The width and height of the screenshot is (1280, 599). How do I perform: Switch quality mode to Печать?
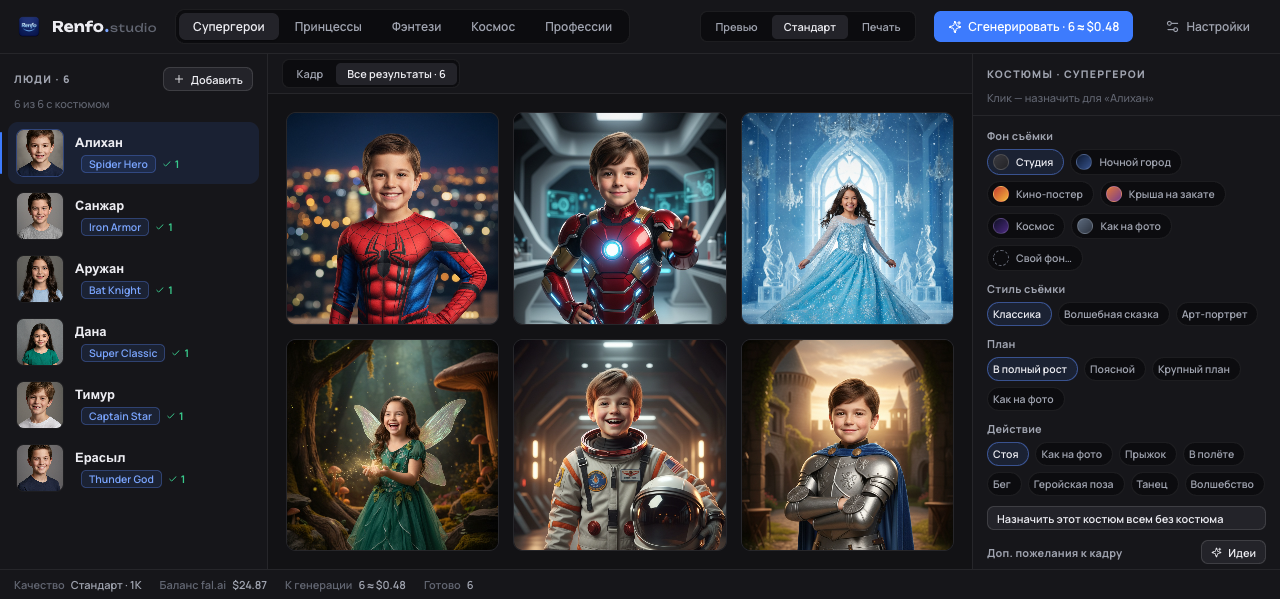click(881, 27)
